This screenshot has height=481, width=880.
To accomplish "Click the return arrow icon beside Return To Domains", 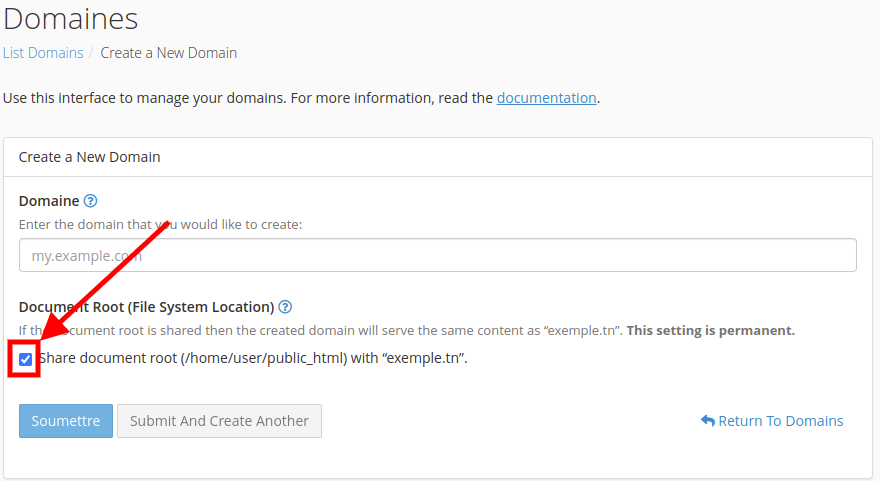I will [x=707, y=421].
